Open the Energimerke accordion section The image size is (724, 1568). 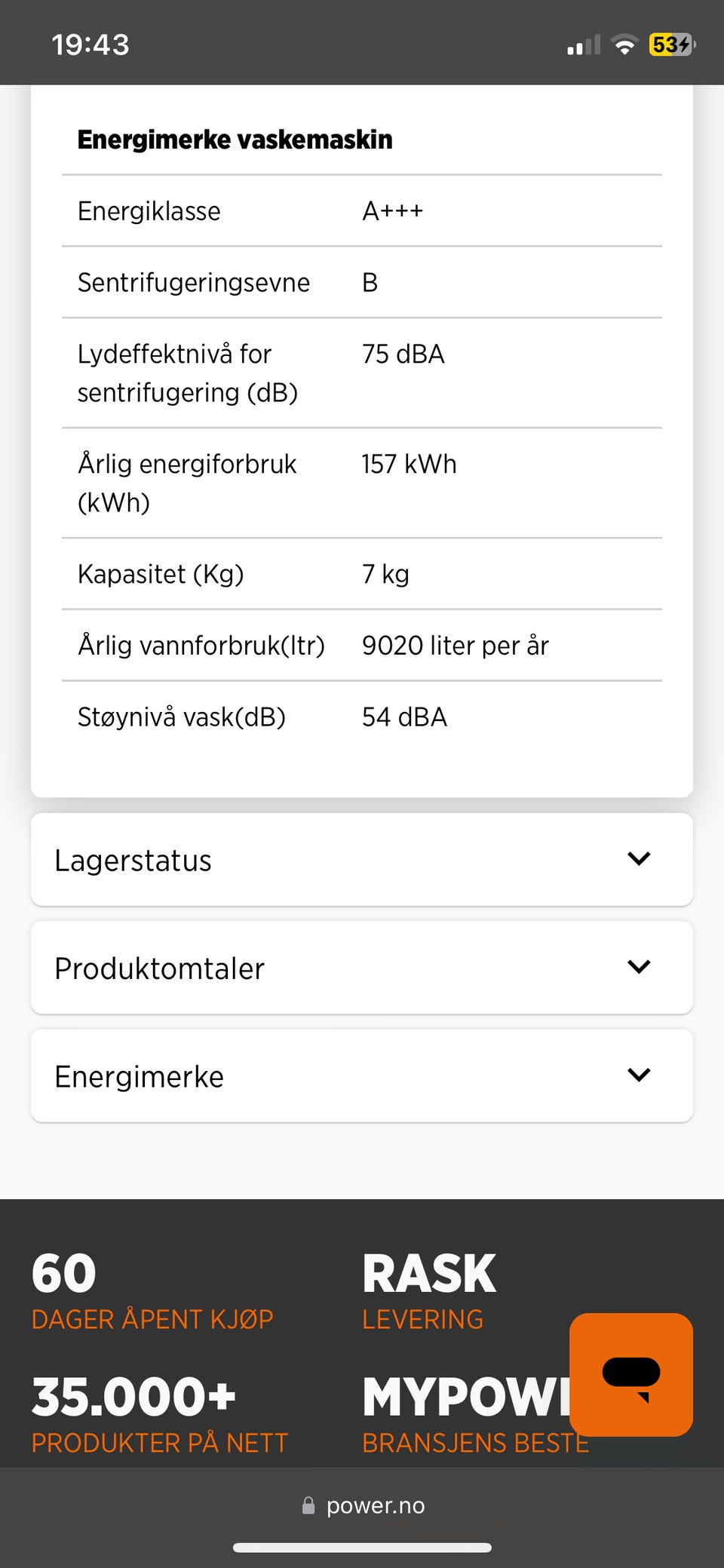pyautogui.click(x=140, y=1076)
